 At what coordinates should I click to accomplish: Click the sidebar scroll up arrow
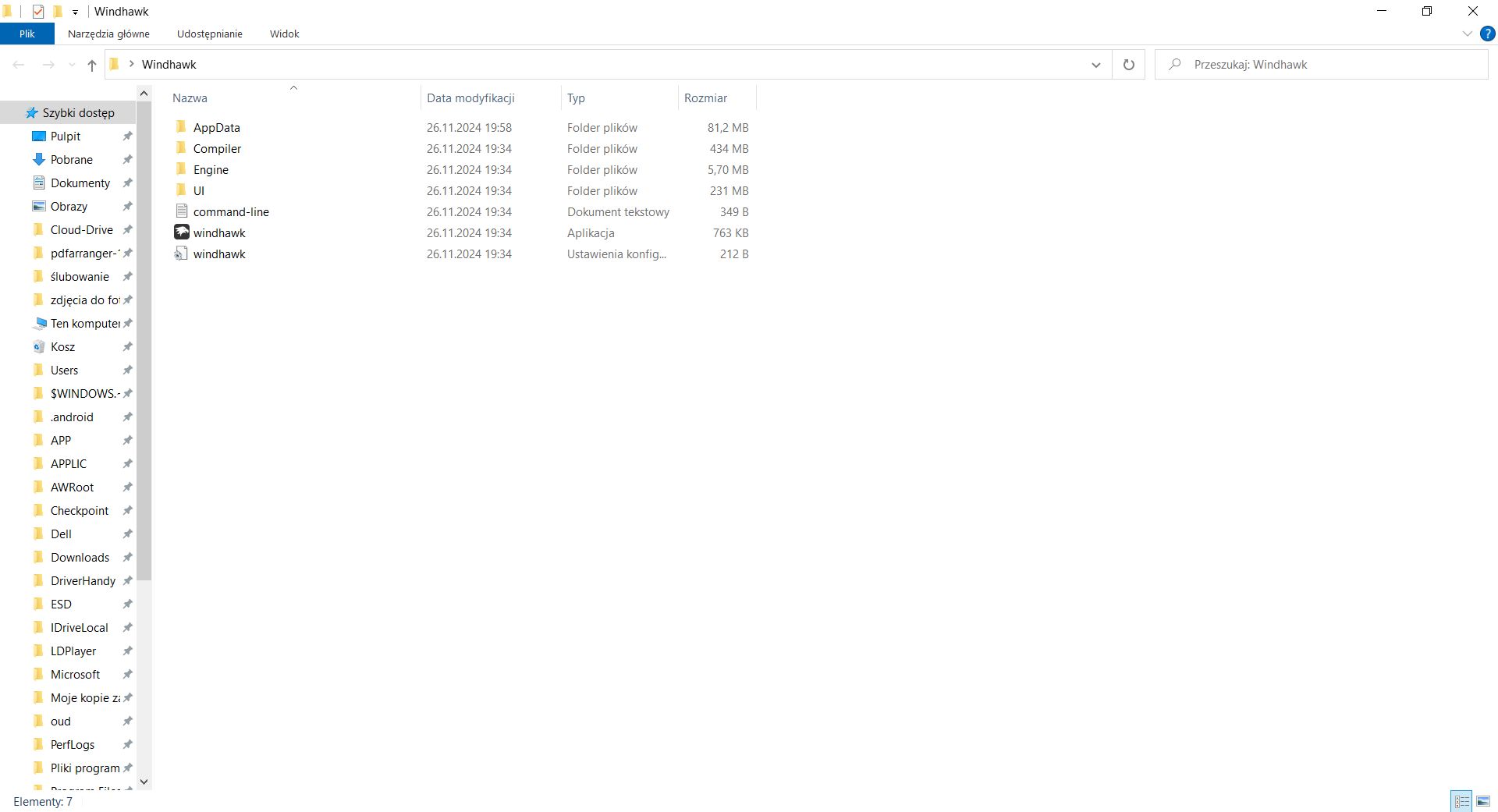[144, 94]
